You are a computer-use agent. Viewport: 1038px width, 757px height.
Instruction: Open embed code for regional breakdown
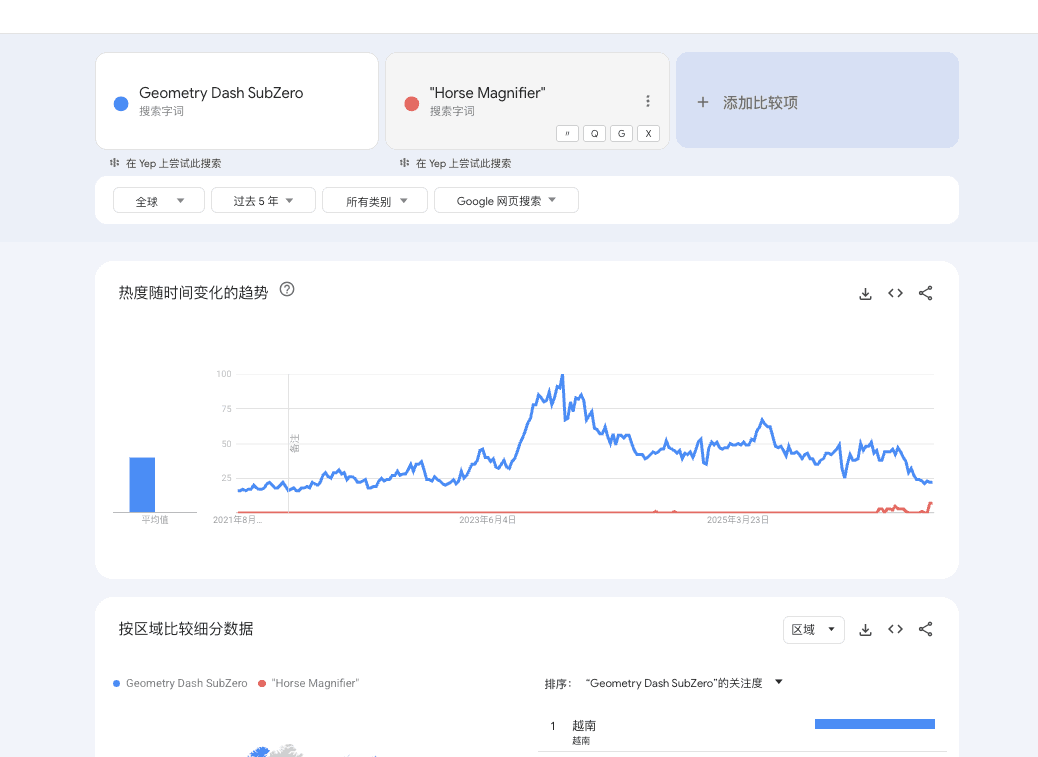coord(895,629)
